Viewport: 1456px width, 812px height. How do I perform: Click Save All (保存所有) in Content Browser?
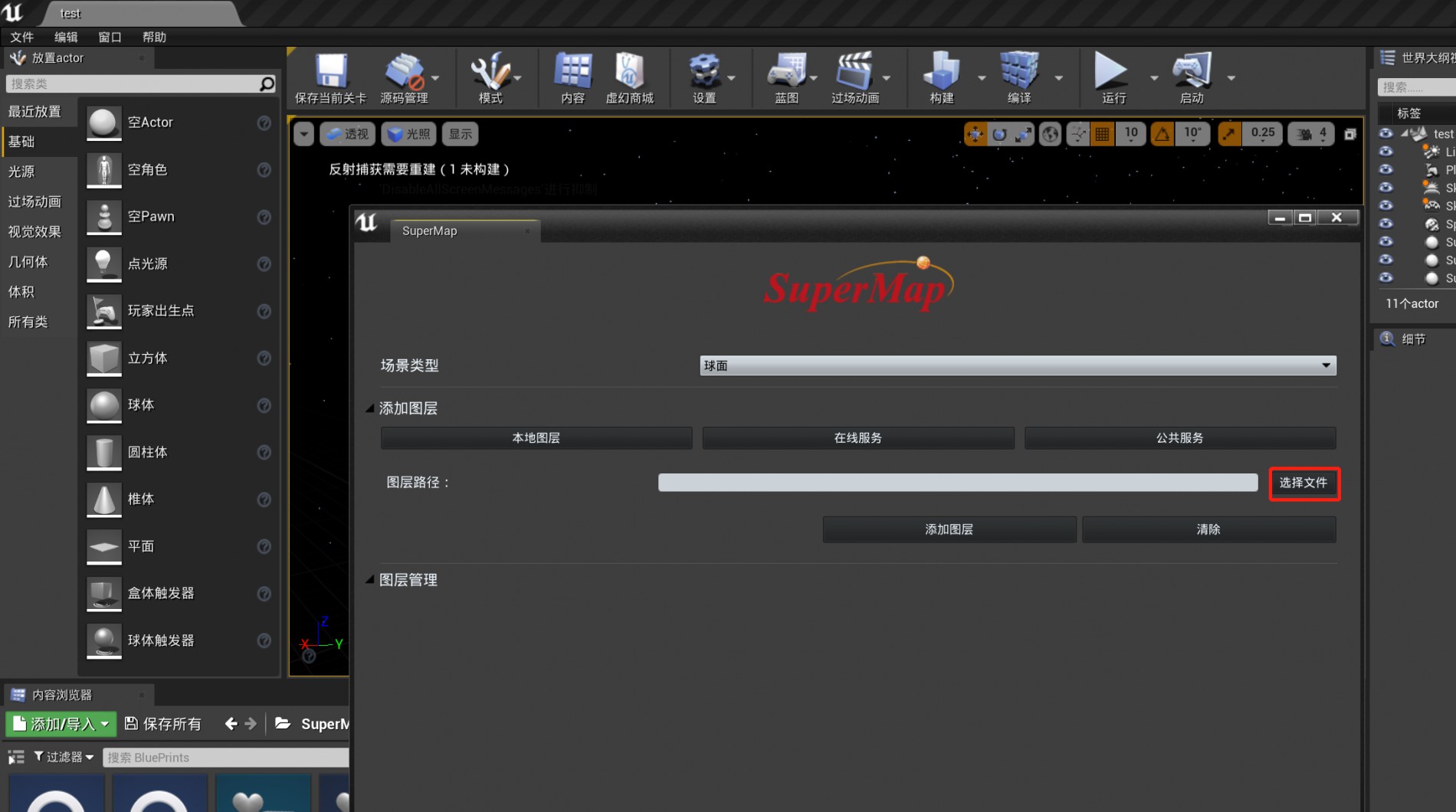[x=163, y=724]
